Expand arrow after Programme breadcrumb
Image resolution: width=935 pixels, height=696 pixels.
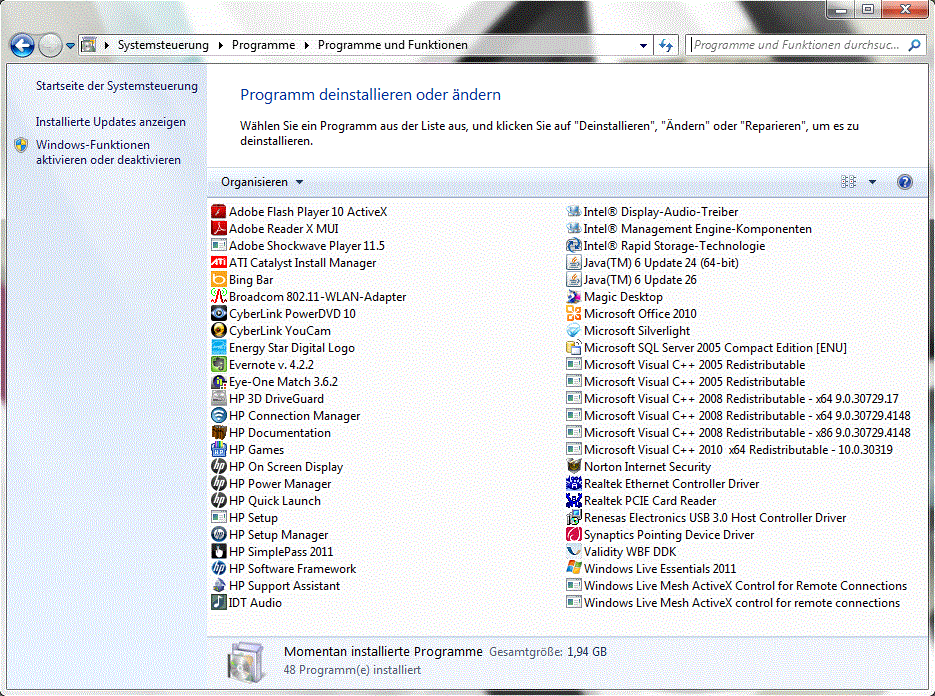[306, 45]
